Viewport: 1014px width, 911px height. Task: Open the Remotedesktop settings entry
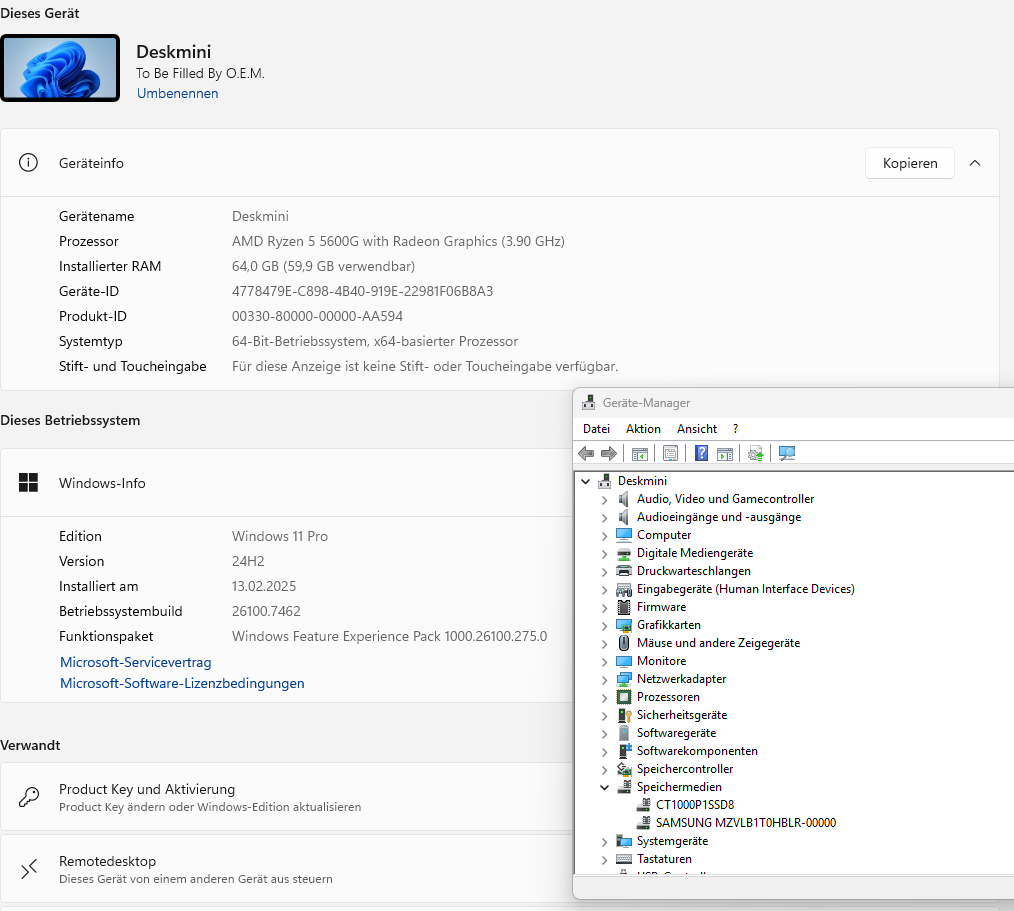coord(286,869)
